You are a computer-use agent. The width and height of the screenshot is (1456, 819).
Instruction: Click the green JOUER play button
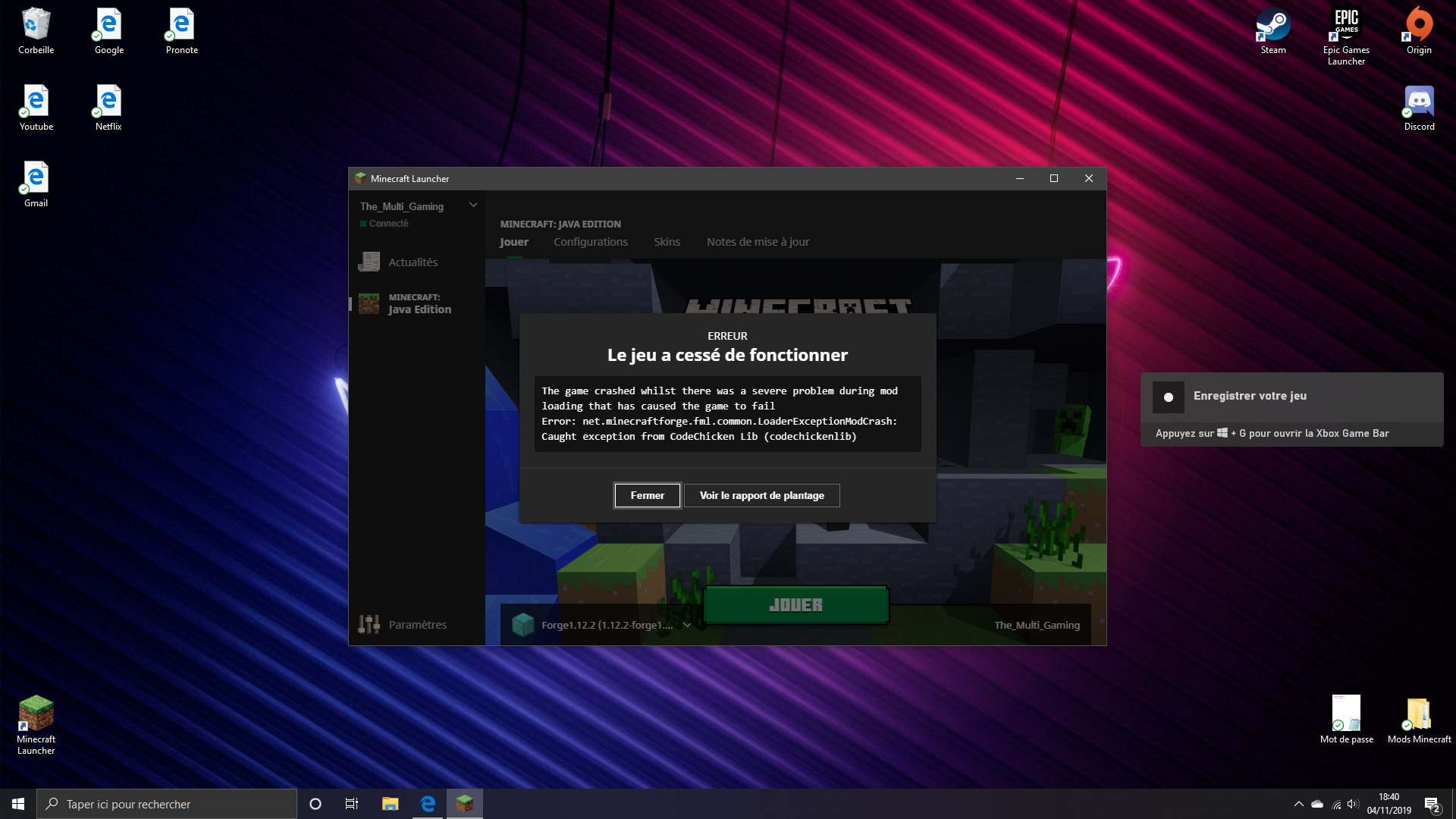[x=795, y=605]
